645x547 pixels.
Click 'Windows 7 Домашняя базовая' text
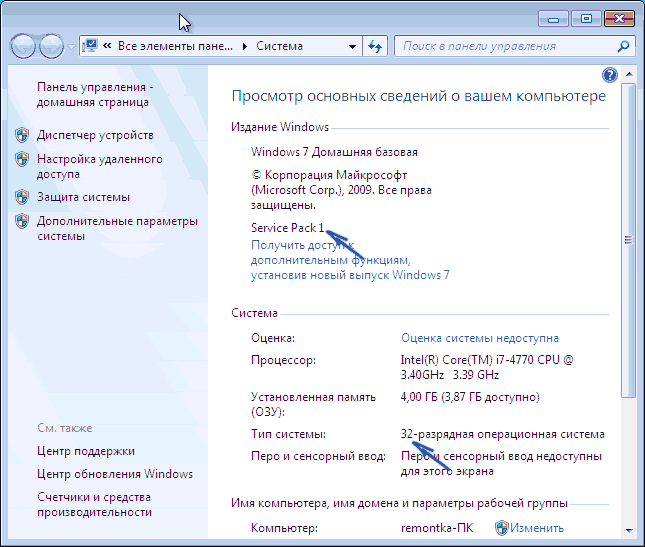[x=334, y=152]
